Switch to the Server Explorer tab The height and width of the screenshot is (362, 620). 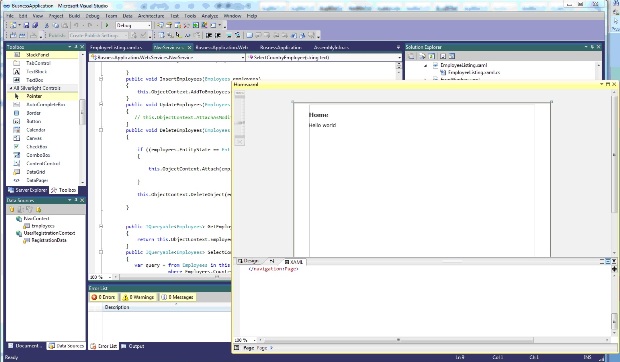point(27,190)
